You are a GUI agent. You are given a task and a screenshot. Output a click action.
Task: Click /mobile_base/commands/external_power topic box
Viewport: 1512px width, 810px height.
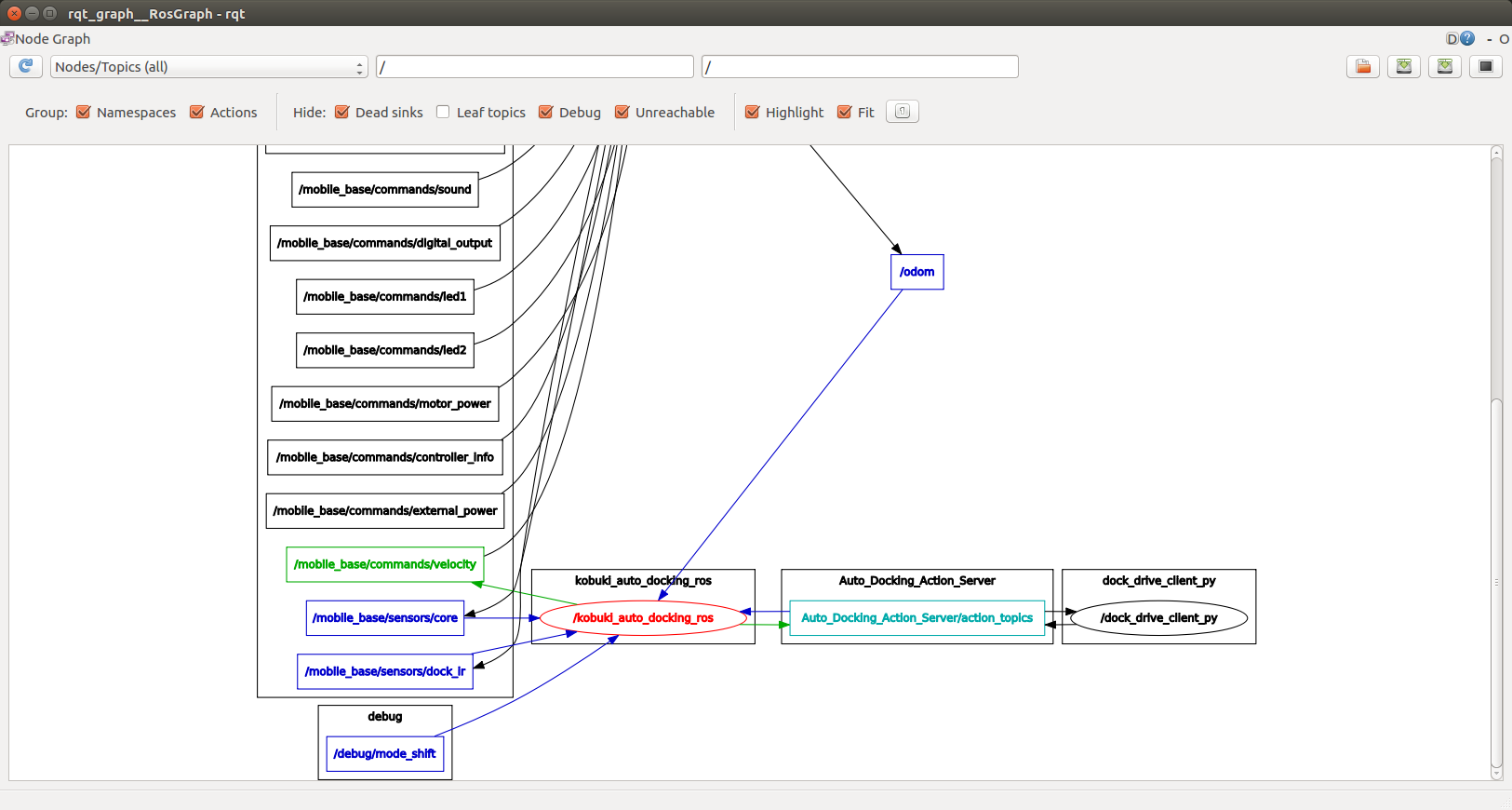[385, 510]
